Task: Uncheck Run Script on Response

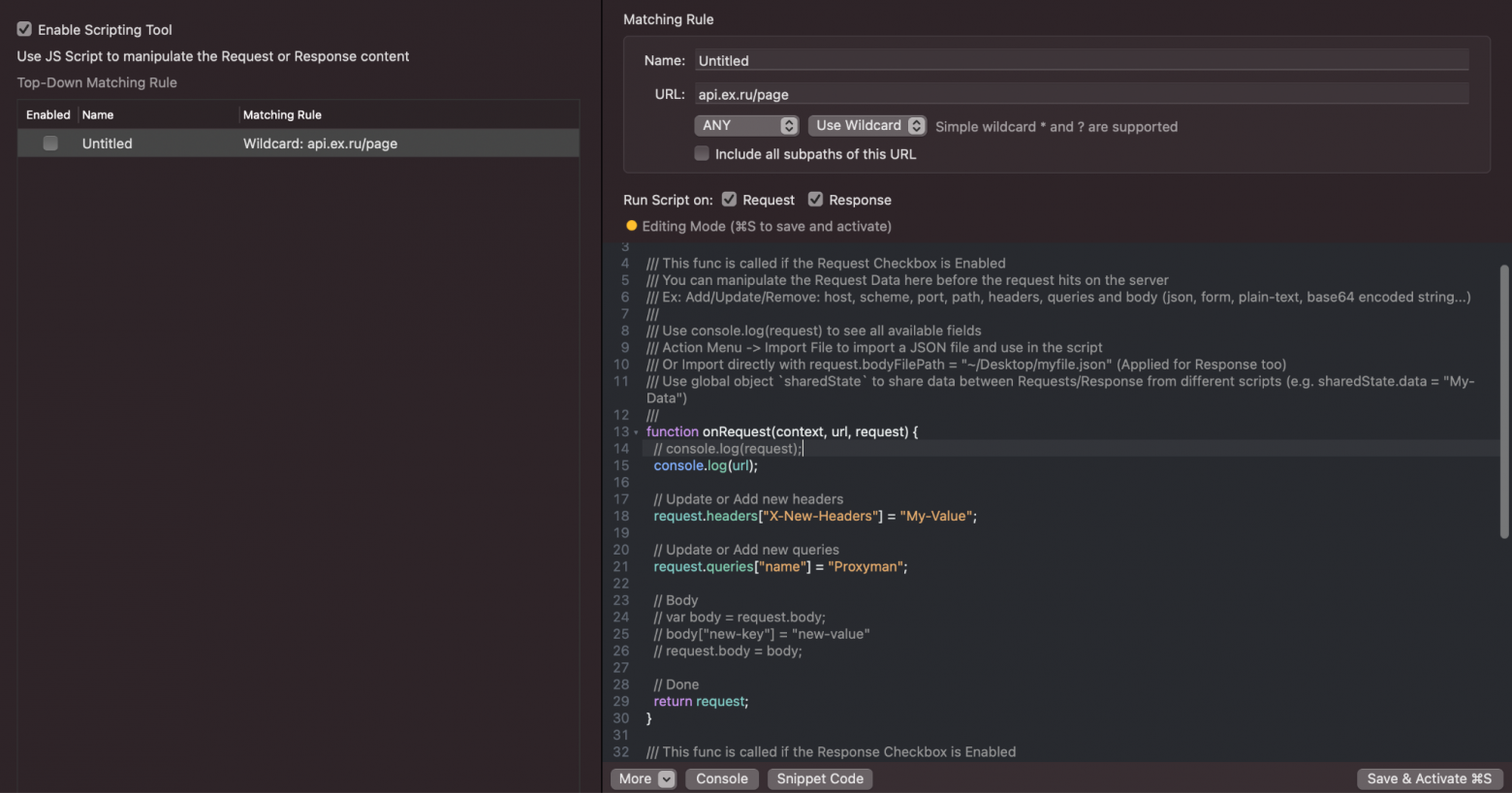Action: tap(815, 200)
